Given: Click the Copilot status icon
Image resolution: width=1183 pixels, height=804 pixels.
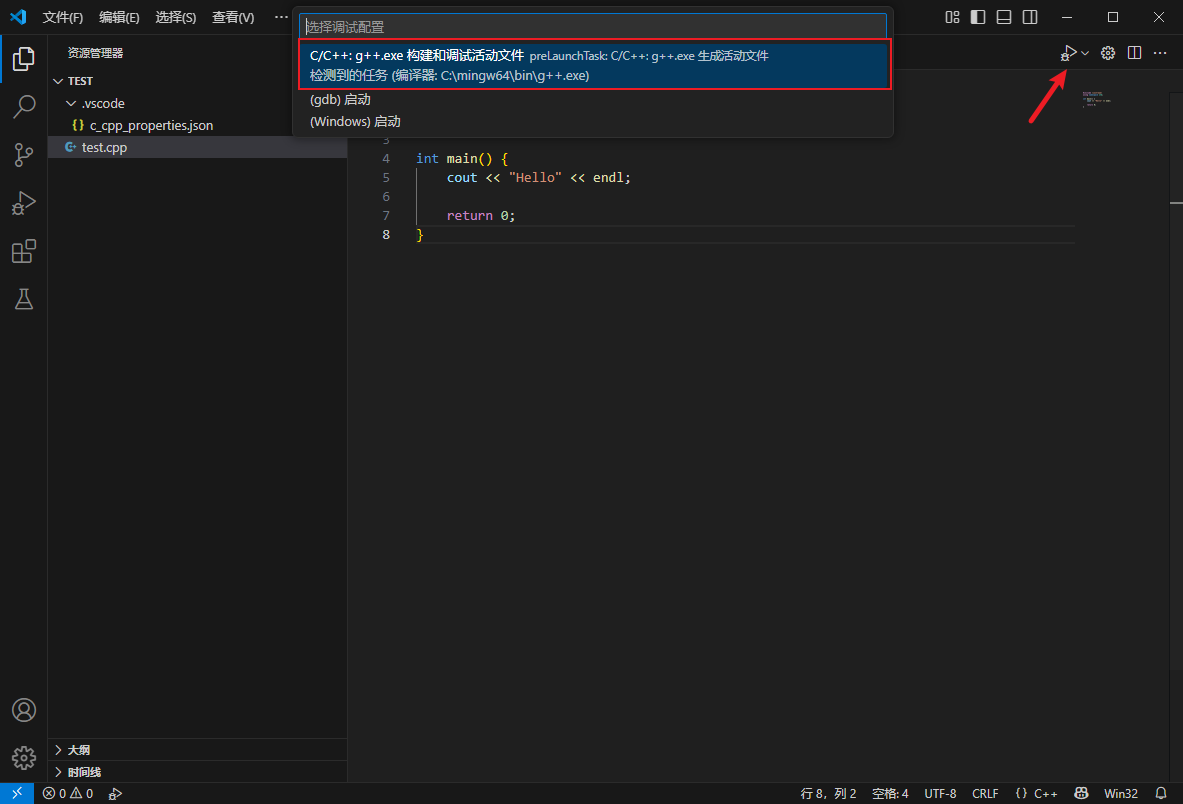Looking at the screenshot, I should click(1081, 793).
